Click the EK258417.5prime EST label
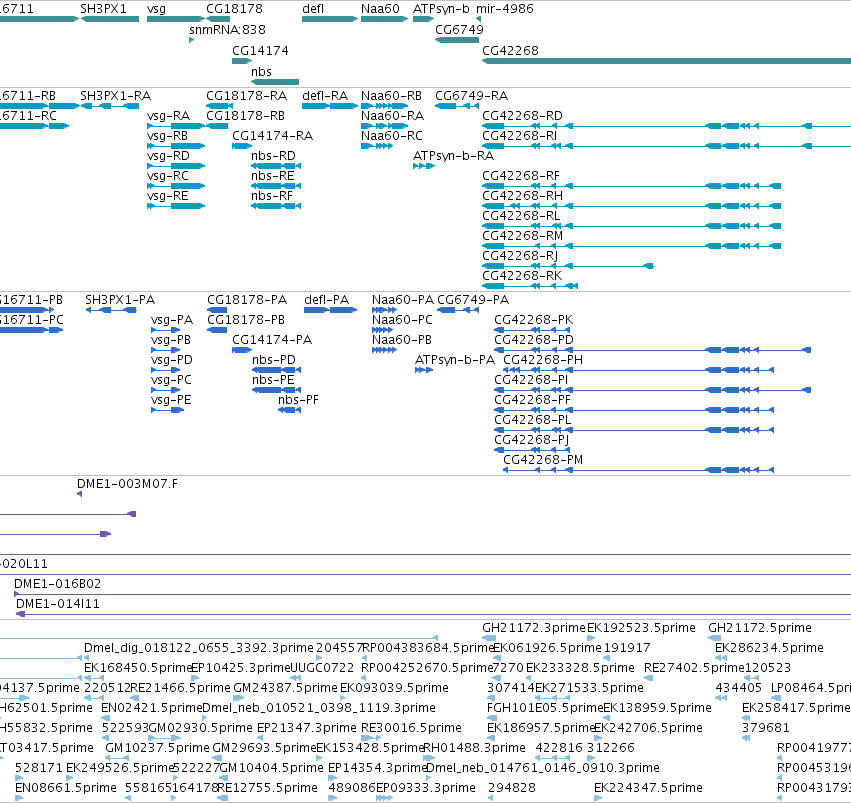 pos(796,708)
